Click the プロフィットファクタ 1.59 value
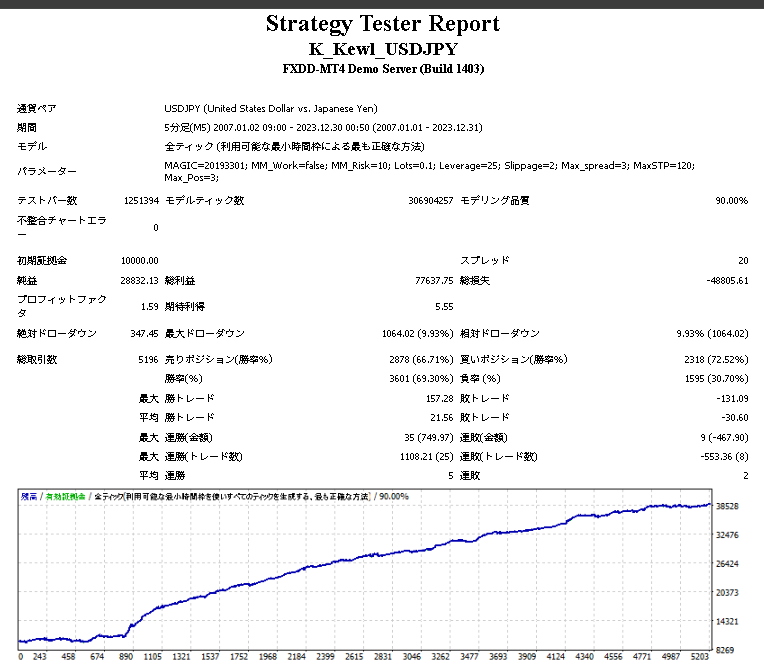764x664 pixels. click(x=148, y=307)
